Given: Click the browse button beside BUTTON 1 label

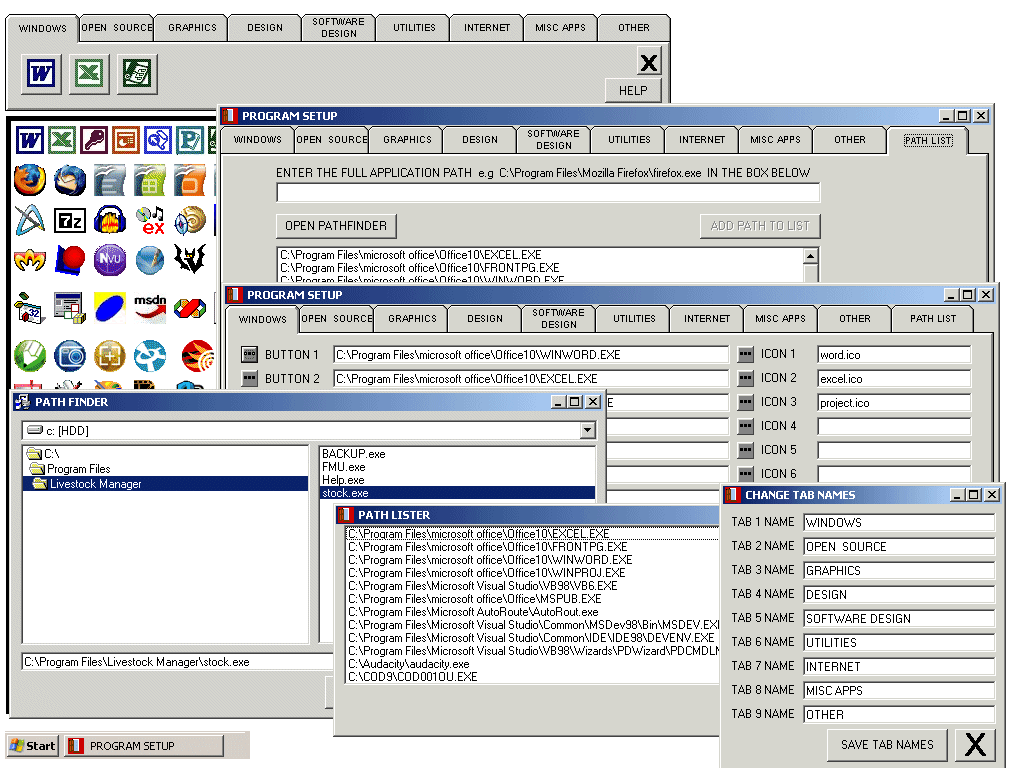Looking at the screenshot, I should (x=249, y=354).
